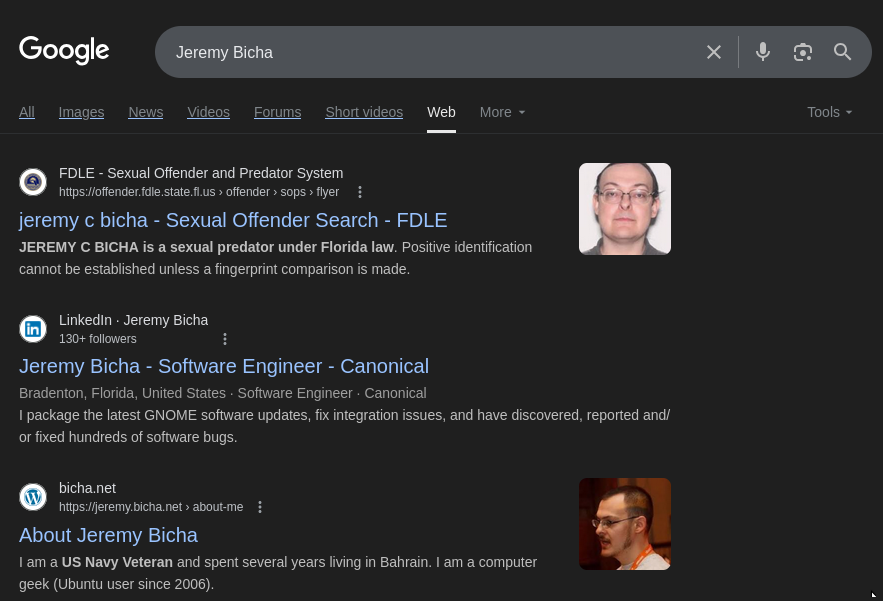Start voice search with the microphone icon

click(763, 52)
